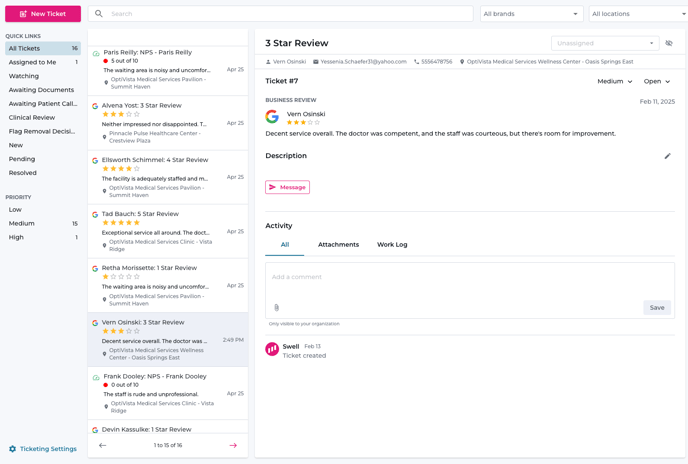Click the attachment paperclip icon
The height and width of the screenshot is (464, 688).
(x=276, y=308)
